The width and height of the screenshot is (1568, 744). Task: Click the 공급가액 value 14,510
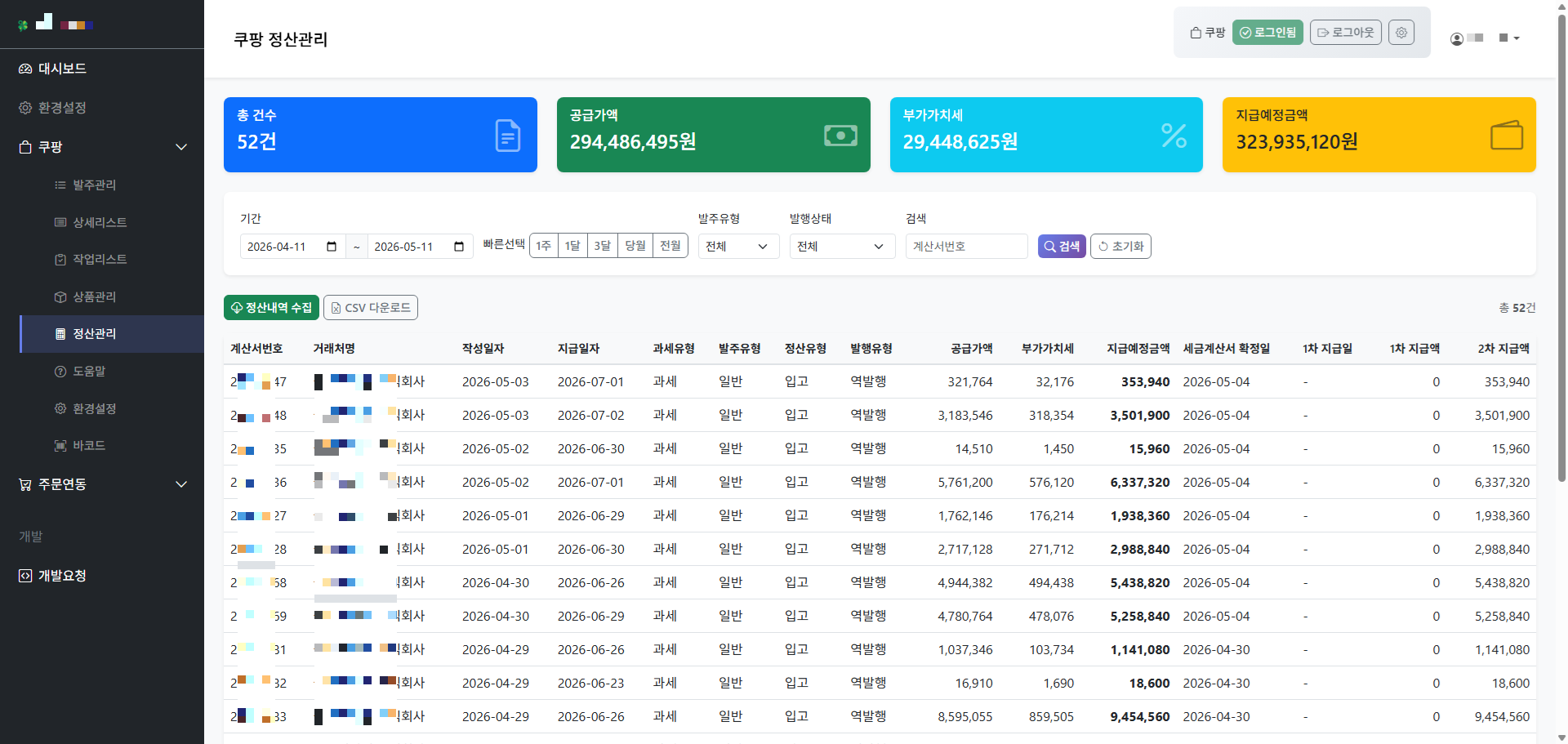click(x=974, y=449)
